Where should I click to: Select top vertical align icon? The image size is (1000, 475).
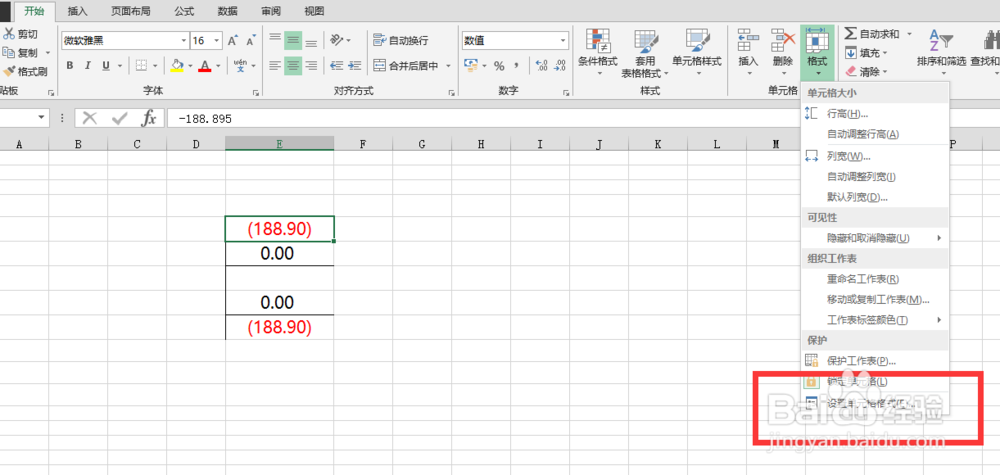click(x=275, y=40)
